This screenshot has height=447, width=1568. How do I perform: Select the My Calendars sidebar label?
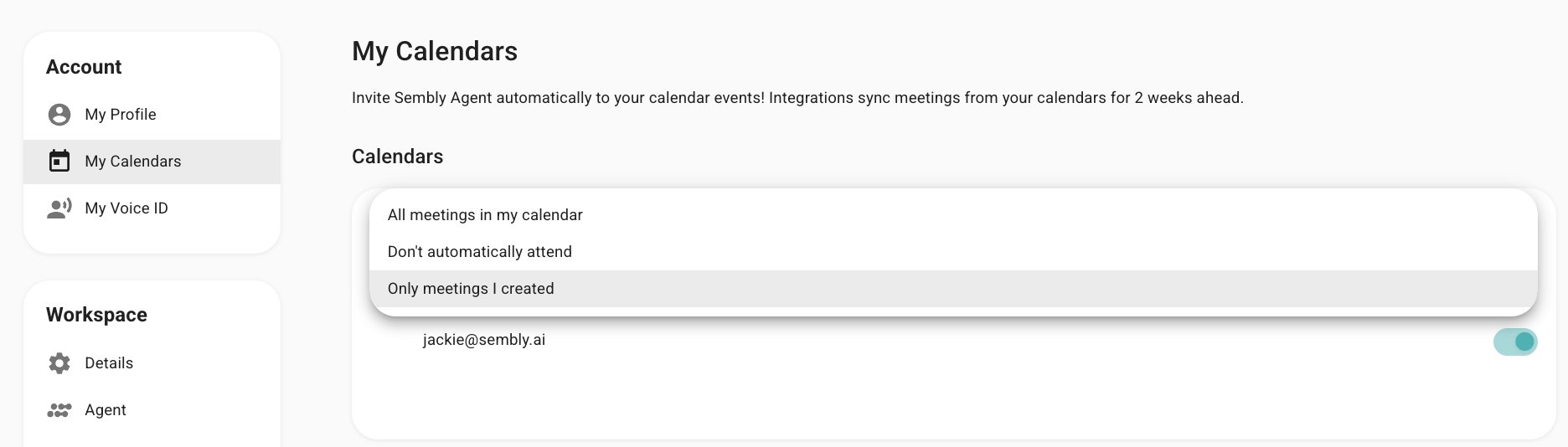[x=133, y=162]
